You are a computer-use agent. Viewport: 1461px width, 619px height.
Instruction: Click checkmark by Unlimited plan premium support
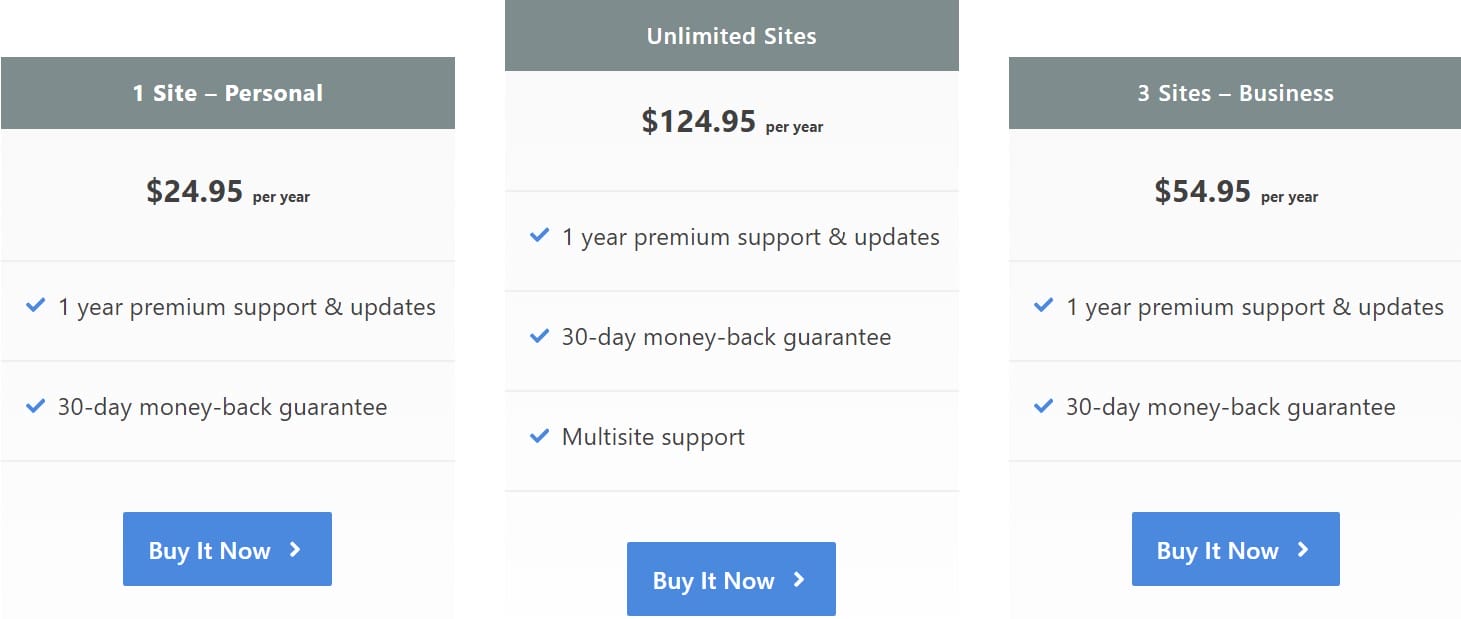pos(539,236)
